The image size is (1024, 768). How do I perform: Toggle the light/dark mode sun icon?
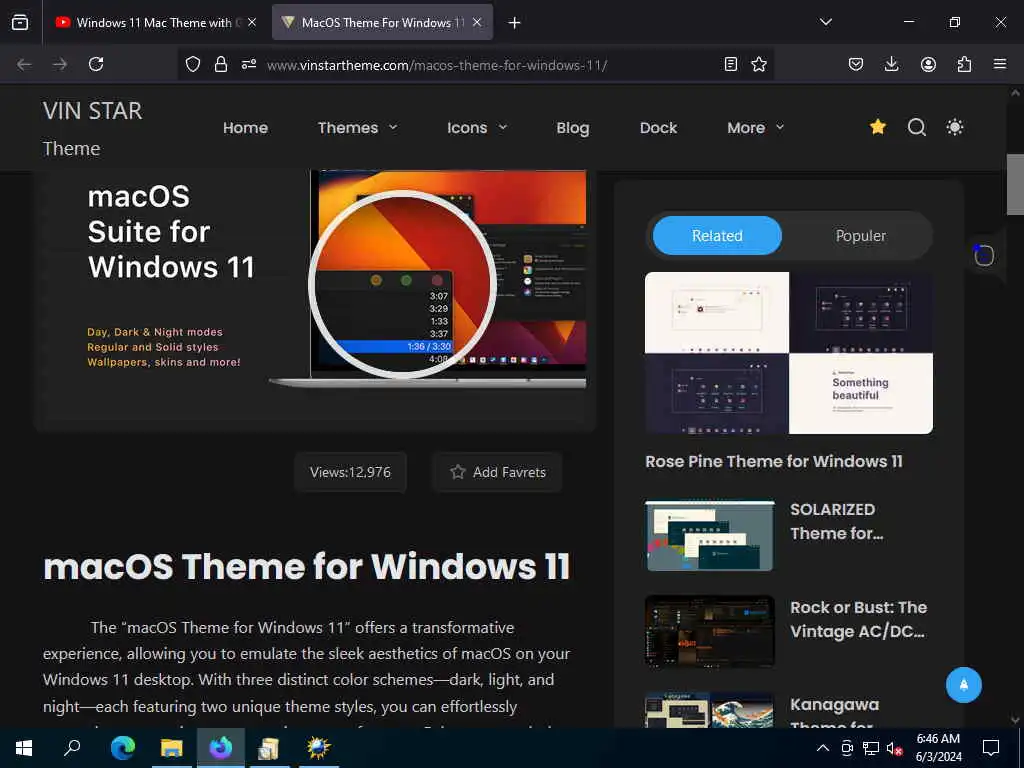click(955, 127)
